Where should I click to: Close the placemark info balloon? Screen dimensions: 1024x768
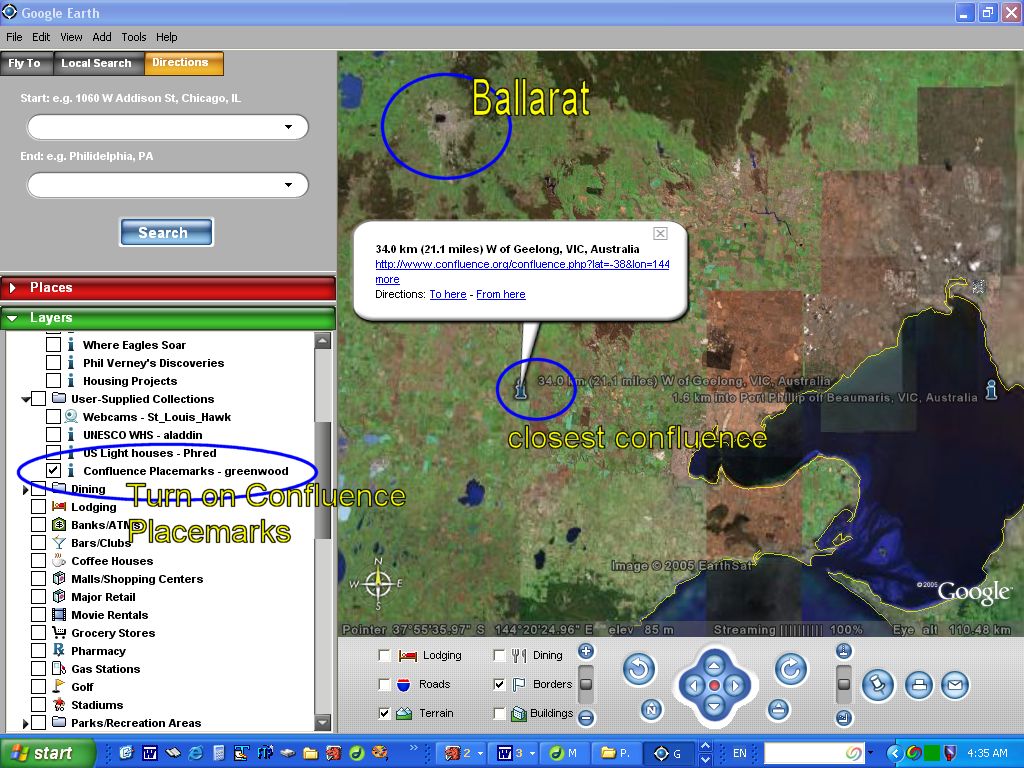660,233
